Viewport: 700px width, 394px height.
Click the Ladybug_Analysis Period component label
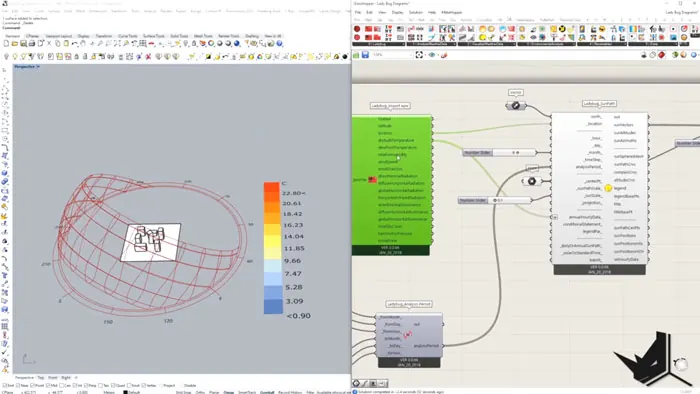[x=409, y=304]
